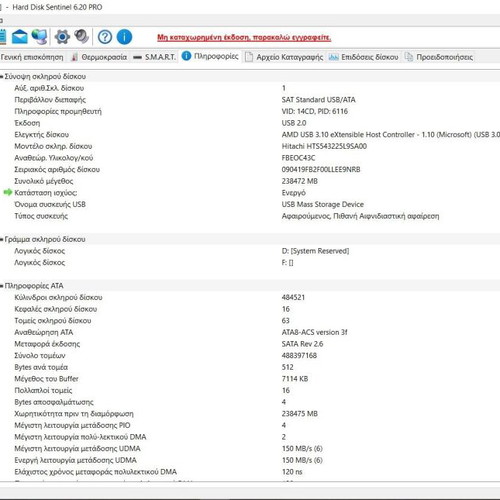Click the envelope email report icon
This screenshot has width=500, height=500.
(20, 37)
